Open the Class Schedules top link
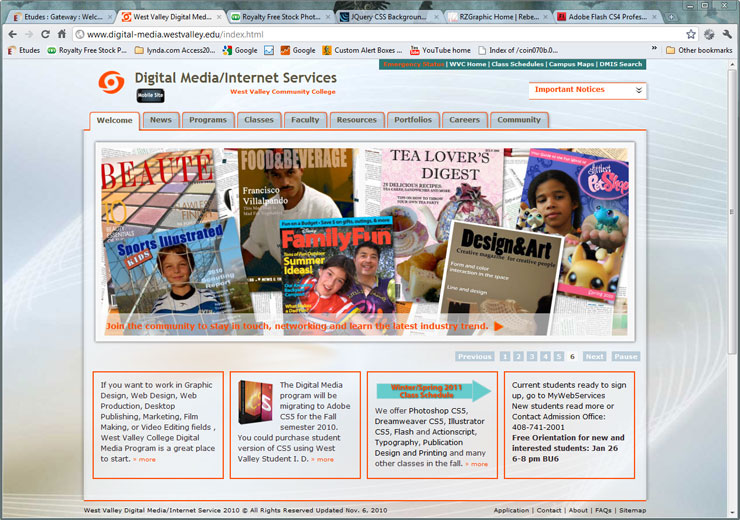Image resolution: width=740 pixels, height=520 pixels. tap(518, 64)
